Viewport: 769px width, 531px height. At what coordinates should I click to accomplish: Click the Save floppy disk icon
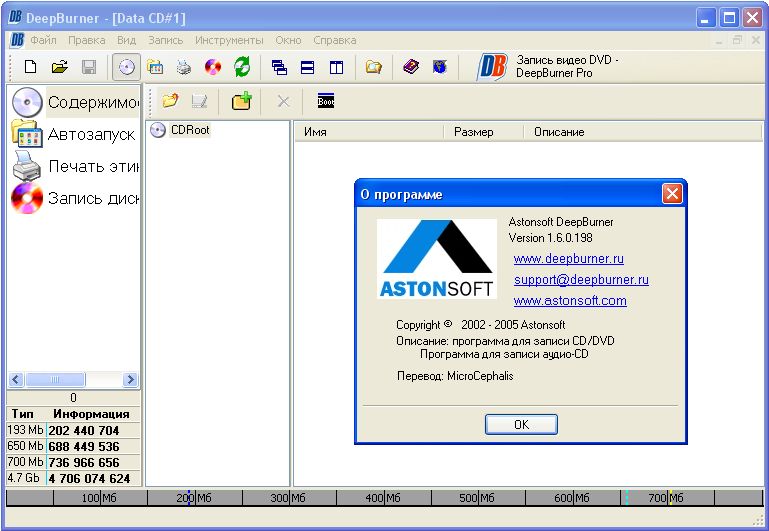tap(89, 67)
